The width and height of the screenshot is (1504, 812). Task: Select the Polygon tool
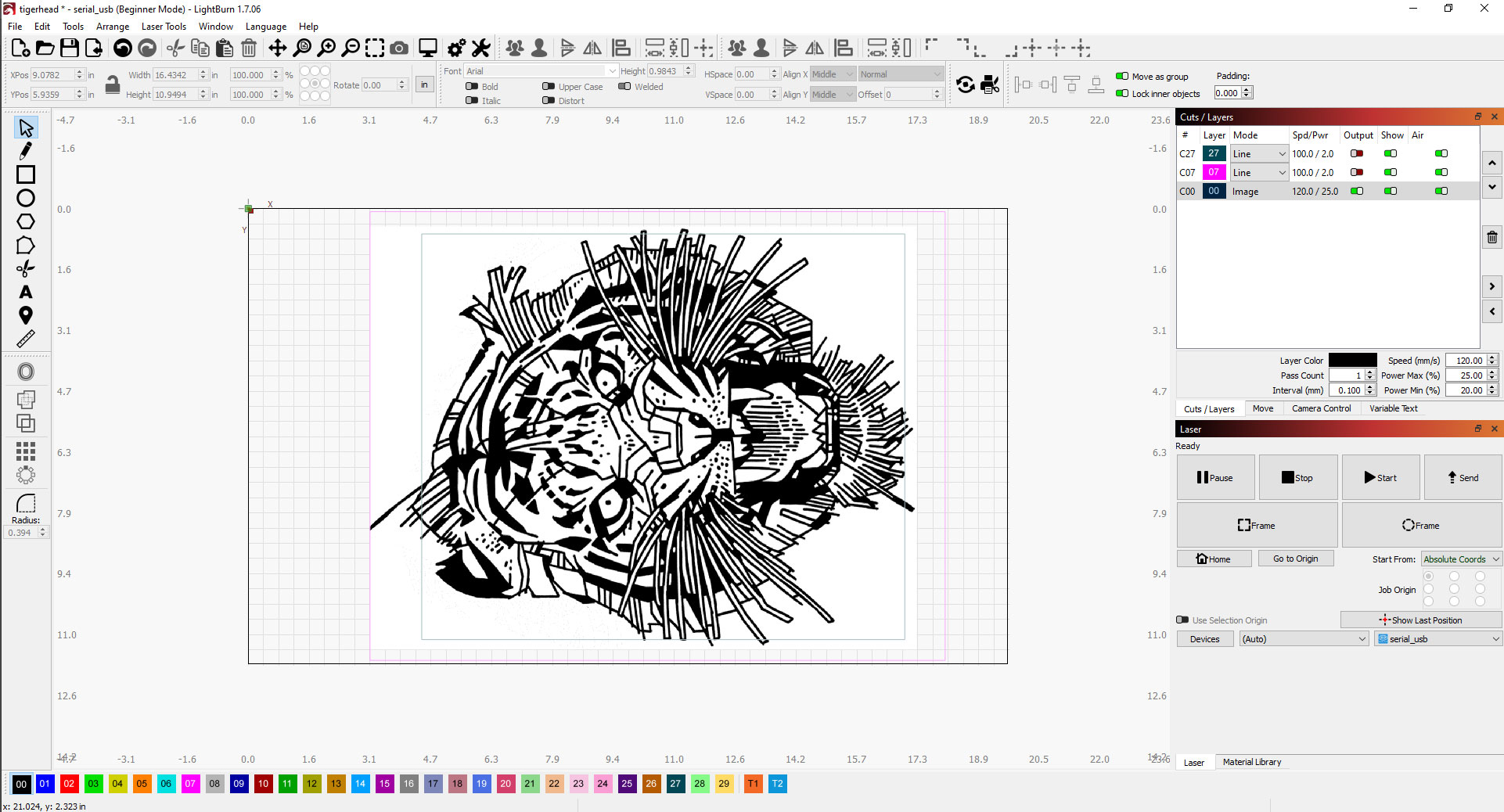point(26,221)
